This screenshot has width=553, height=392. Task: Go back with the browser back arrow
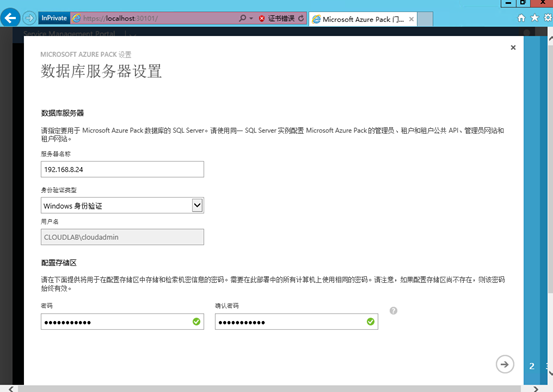click(10, 17)
